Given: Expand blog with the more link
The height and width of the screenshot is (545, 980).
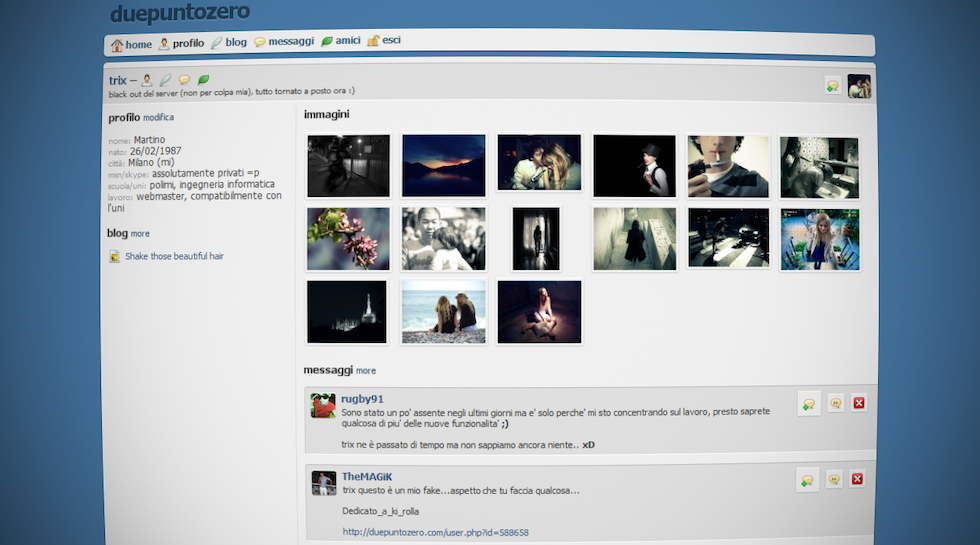Looking at the screenshot, I should pyautogui.click(x=140, y=234).
